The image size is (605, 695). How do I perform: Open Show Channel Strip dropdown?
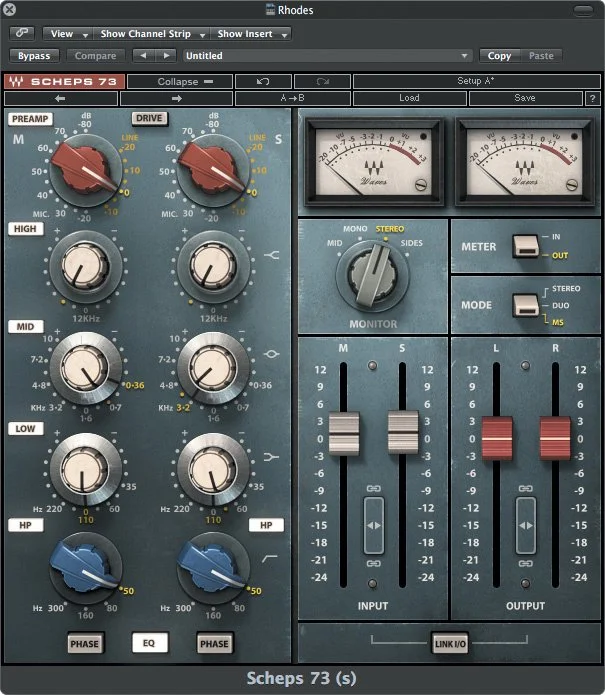click(x=152, y=34)
